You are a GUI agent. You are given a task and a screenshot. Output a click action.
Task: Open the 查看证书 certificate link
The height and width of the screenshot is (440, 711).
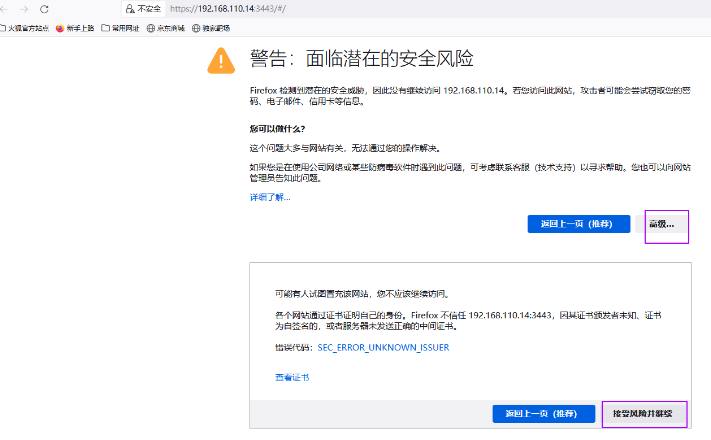coord(292,377)
